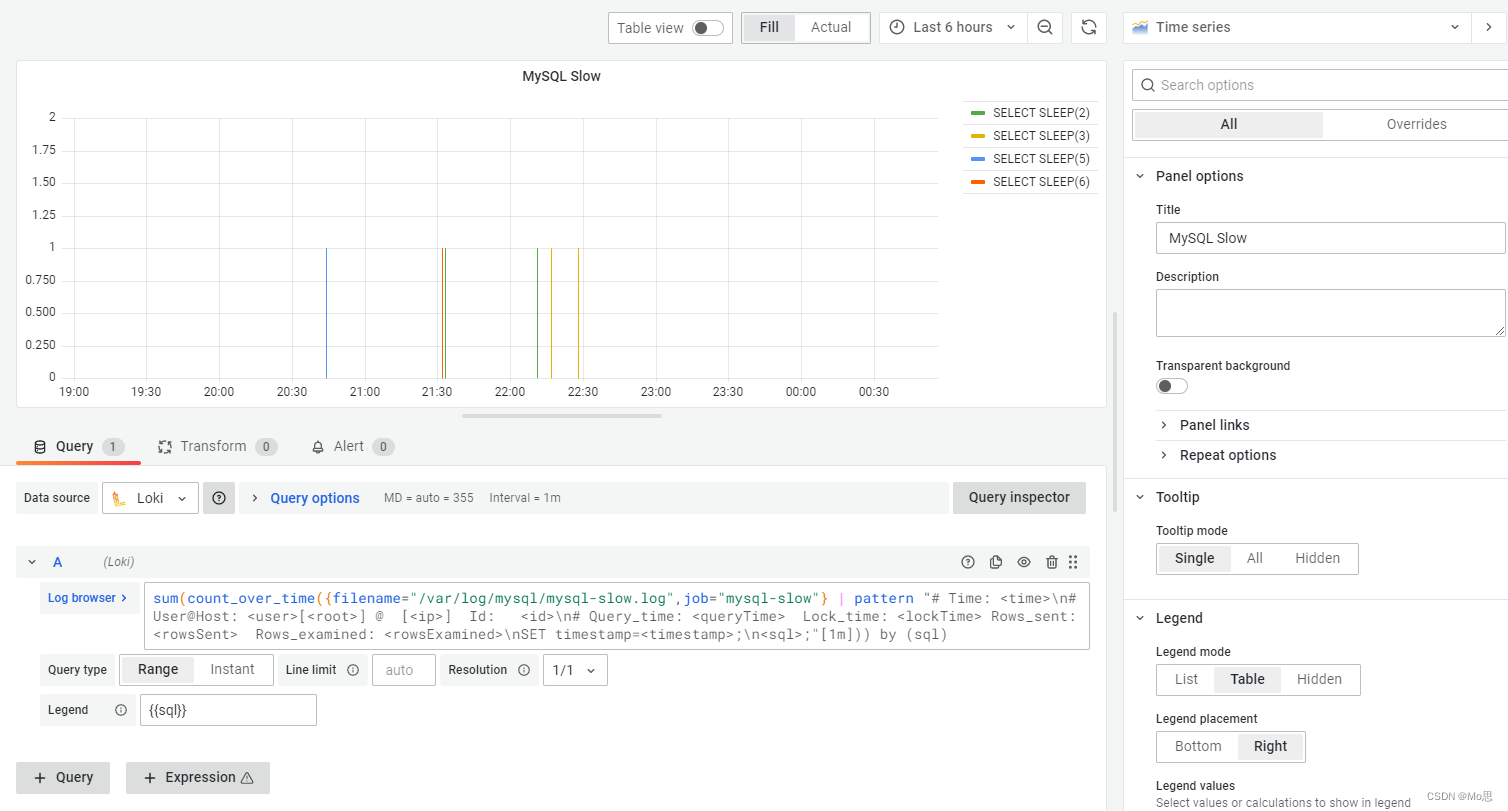Collapse the options pane with arrow
The image size is (1508, 811).
coord(1489,28)
